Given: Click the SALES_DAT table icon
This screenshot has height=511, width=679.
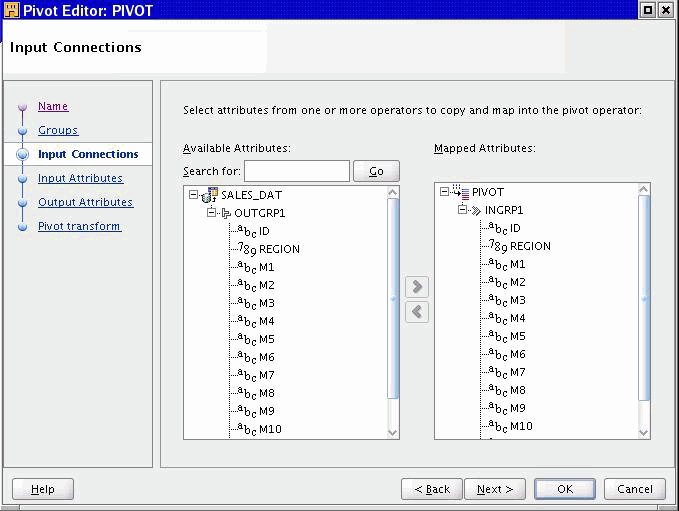Looking at the screenshot, I should (x=211, y=194).
